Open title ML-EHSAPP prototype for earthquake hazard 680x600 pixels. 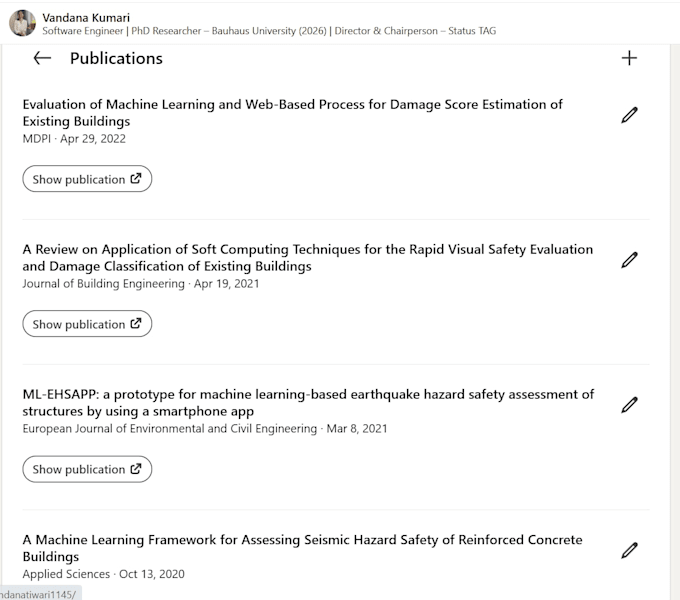click(x=308, y=403)
